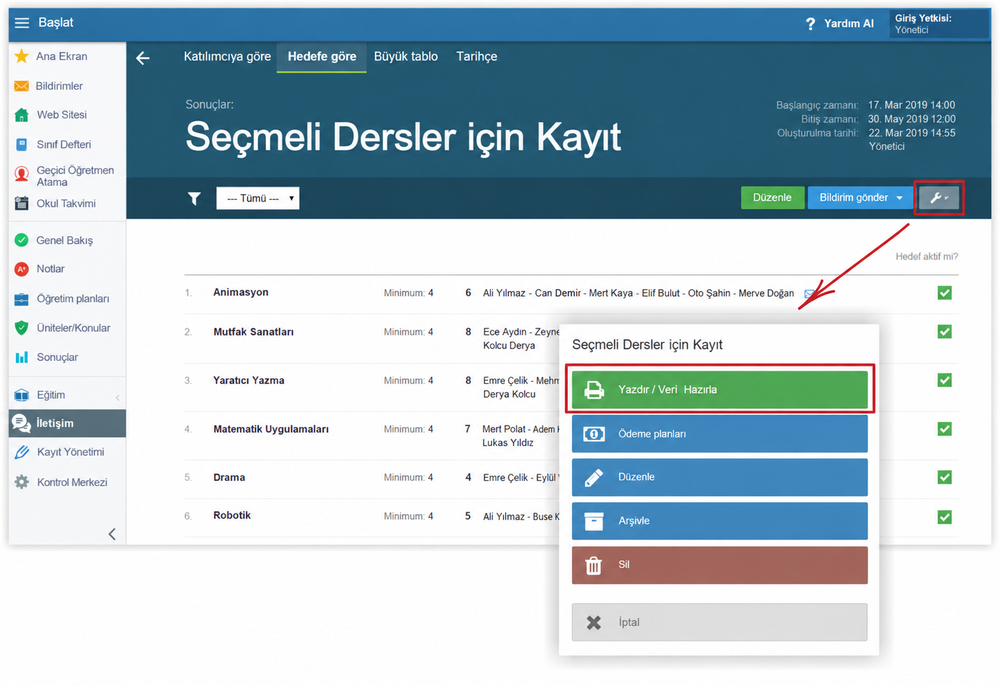Switch to Katılımcıya göre tab
Screen dimensions: 1000x685
coord(227,57)
